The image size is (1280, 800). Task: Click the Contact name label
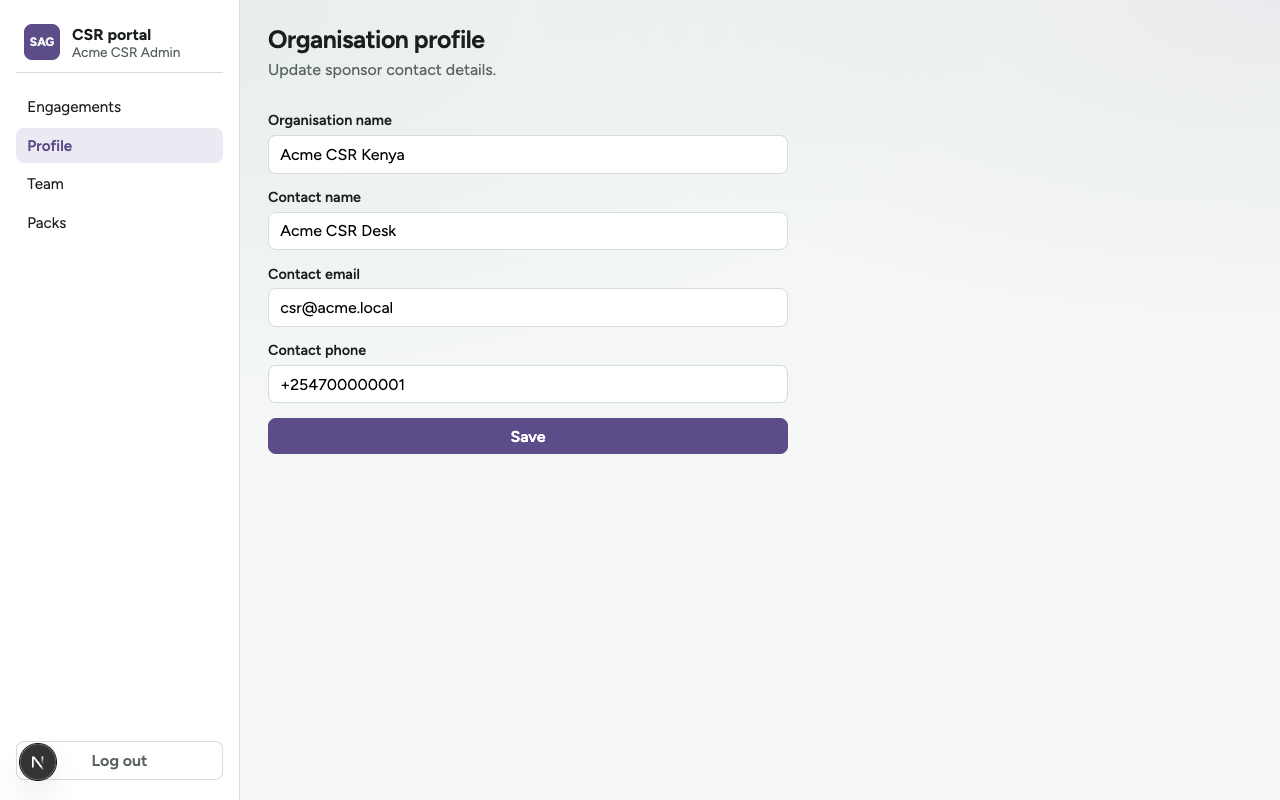tap(314, 197)
